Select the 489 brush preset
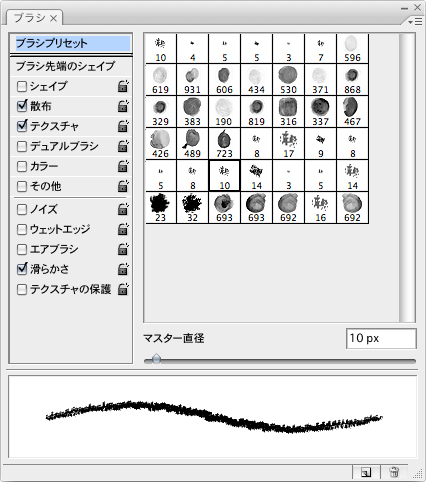426x482 pixels. pyautogui.click(x=192, y=144)
